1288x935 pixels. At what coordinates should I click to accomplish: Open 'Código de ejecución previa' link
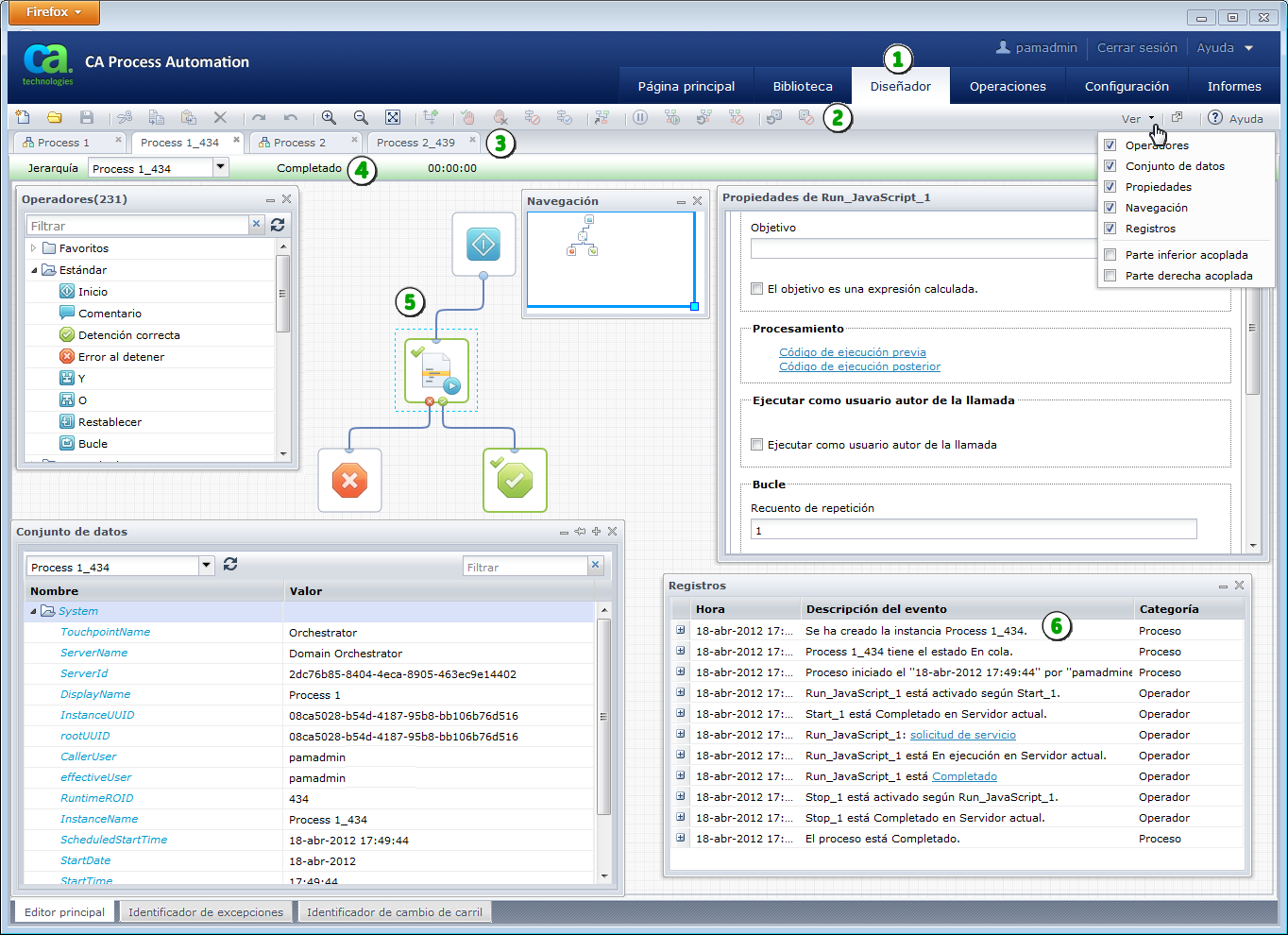852,352
